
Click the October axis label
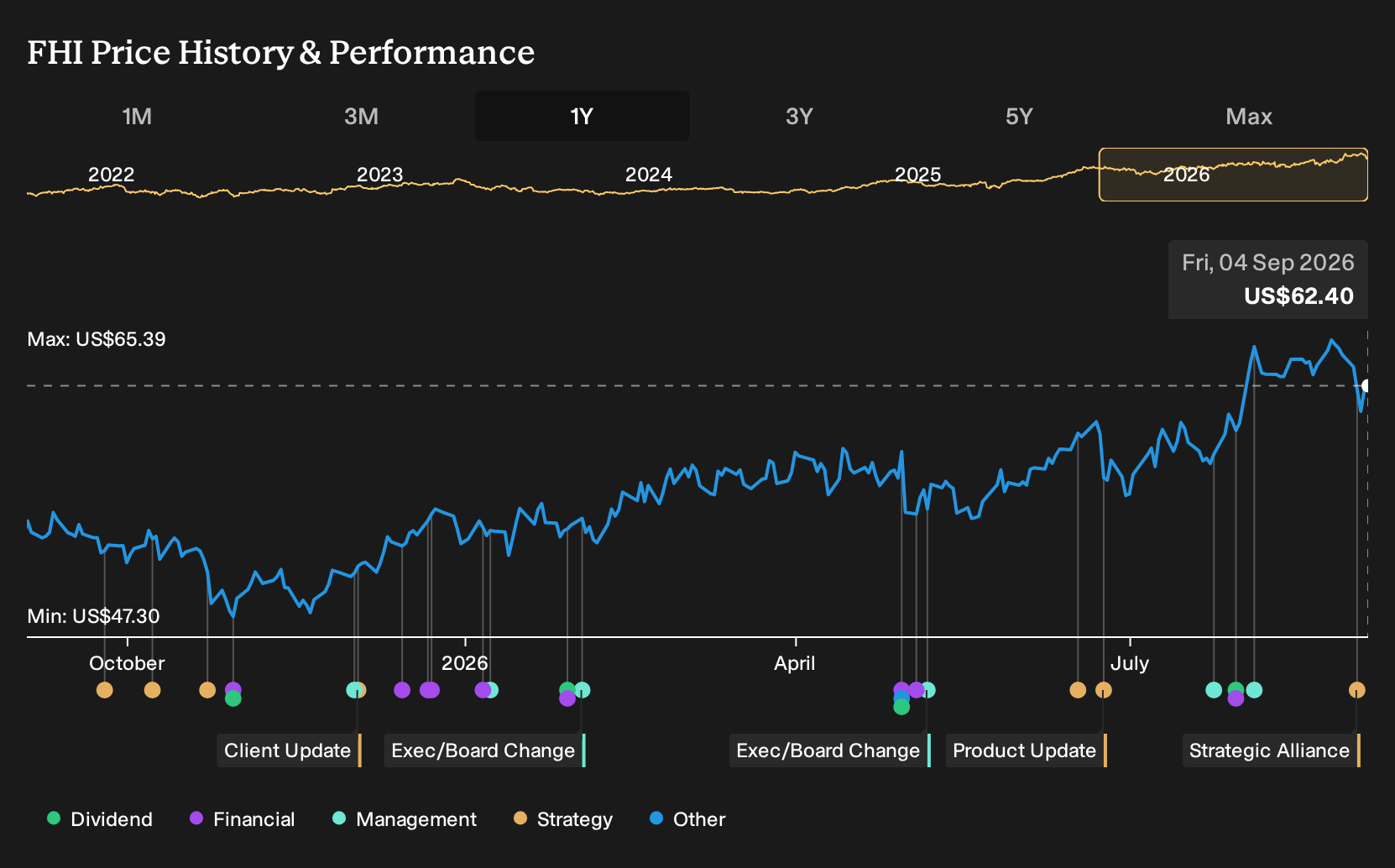point(127,663)
